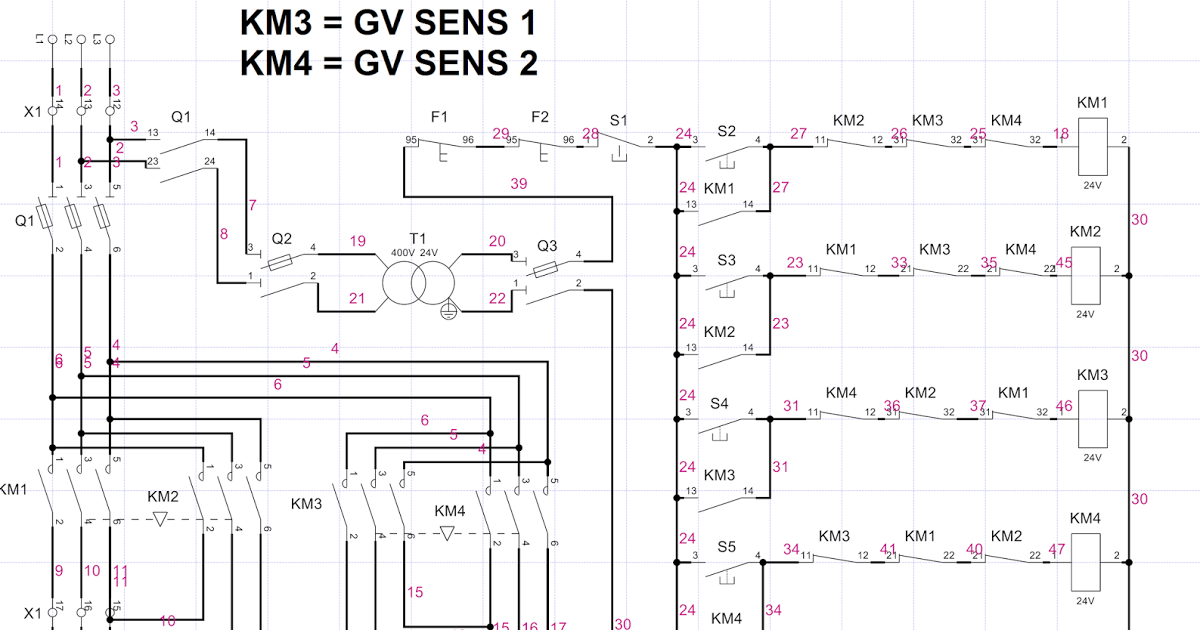Click wire number 21 below Q2
1200x630 pixels.
tap(357, 298)
